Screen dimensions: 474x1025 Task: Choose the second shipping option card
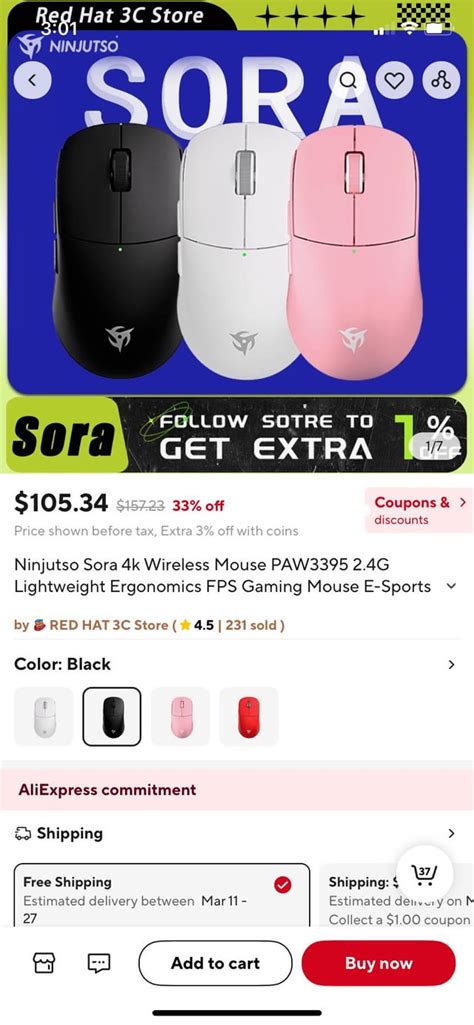pos(396,895)
